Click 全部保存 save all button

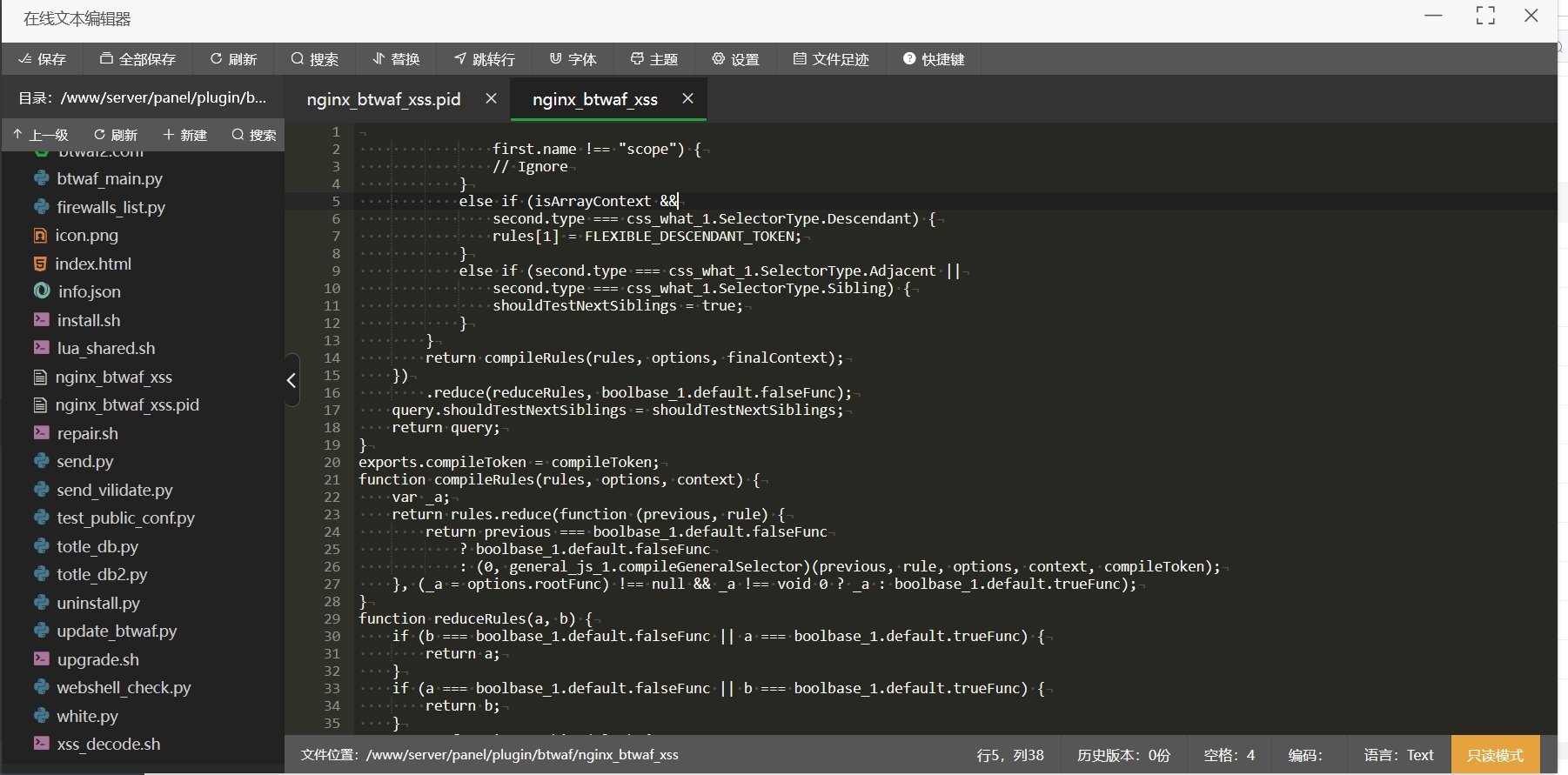(137, 59)
